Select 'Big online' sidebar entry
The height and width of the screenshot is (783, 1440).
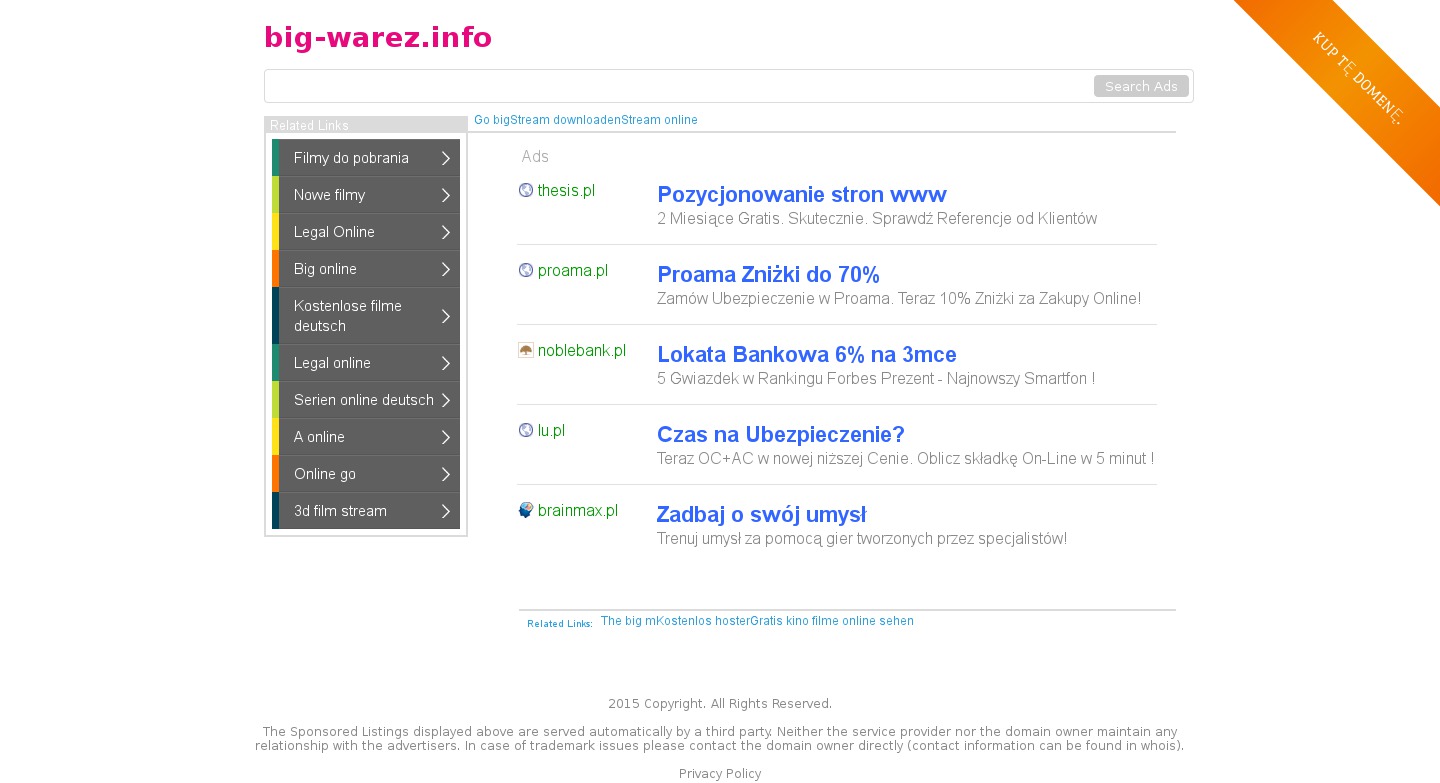[x=325, y=269]
